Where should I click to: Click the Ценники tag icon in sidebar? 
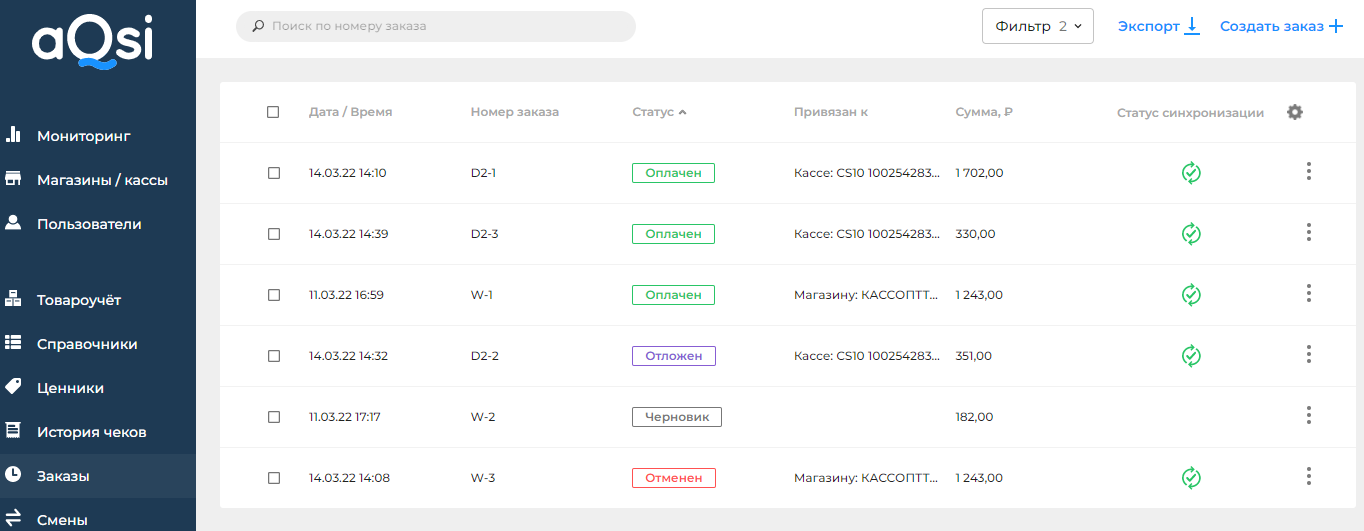point(14,387)
